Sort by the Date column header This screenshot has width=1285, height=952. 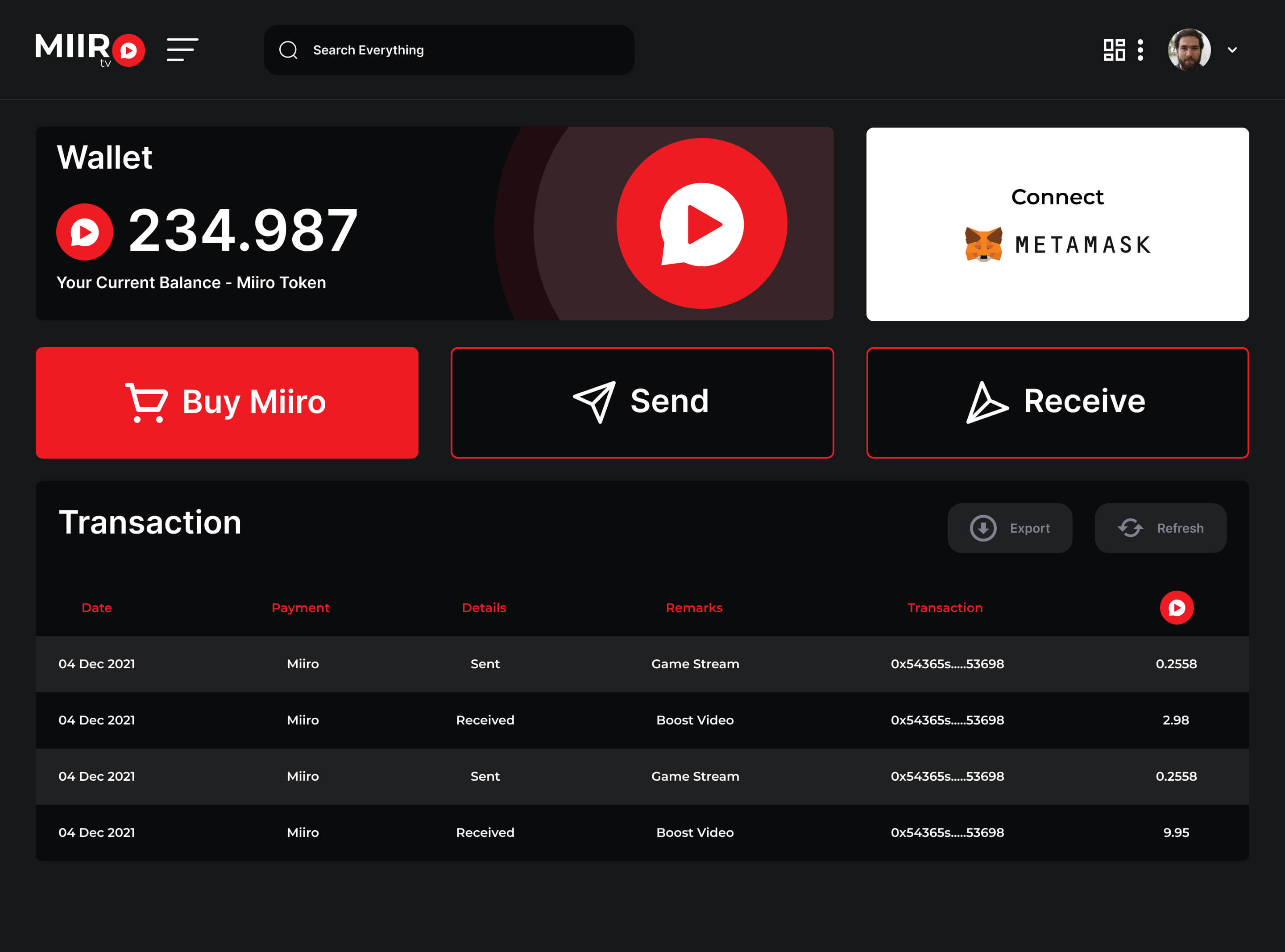(97, 608)
